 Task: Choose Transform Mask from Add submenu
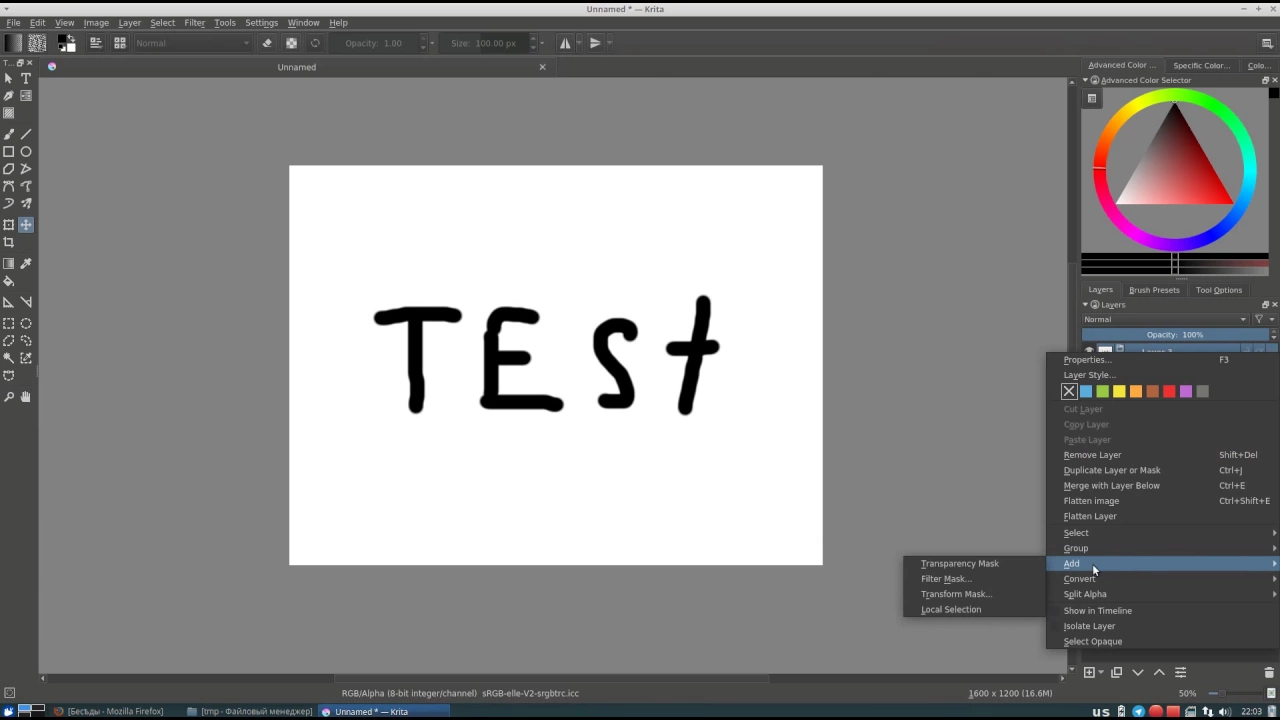click(974, 594)
